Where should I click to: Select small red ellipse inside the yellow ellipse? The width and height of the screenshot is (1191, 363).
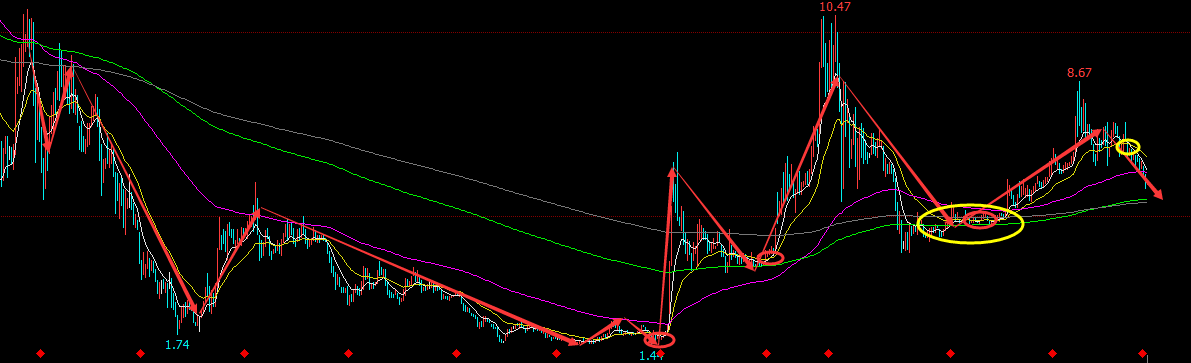pos(980,220)
